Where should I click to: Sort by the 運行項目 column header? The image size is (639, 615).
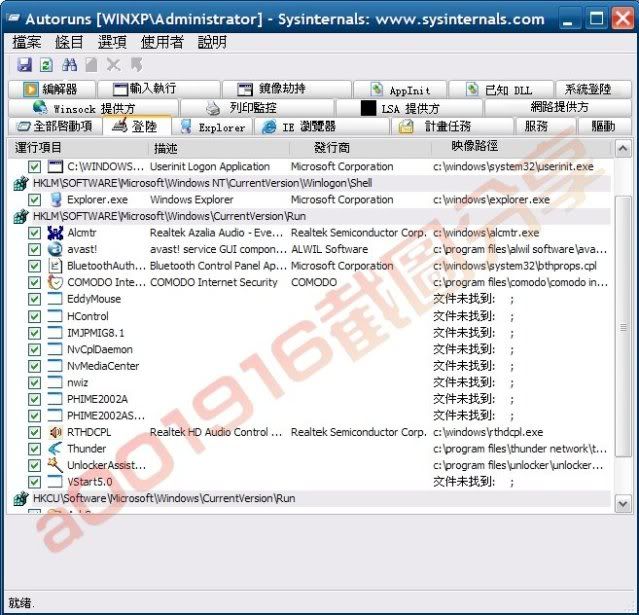pyautogui.click(x=79, y=148)
